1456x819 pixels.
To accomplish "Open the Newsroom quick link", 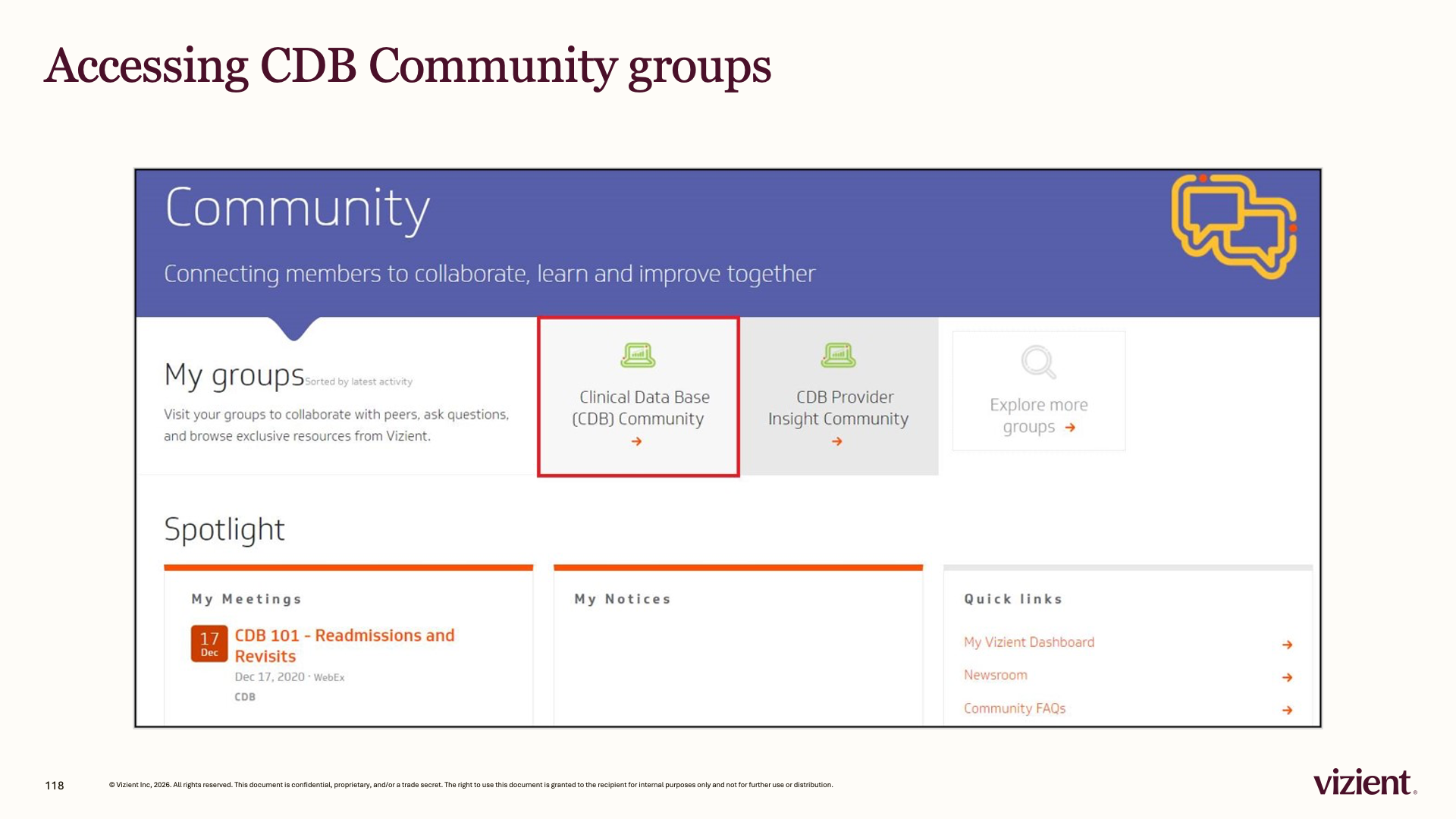I will pyautogui.click(x=996, y=675).
